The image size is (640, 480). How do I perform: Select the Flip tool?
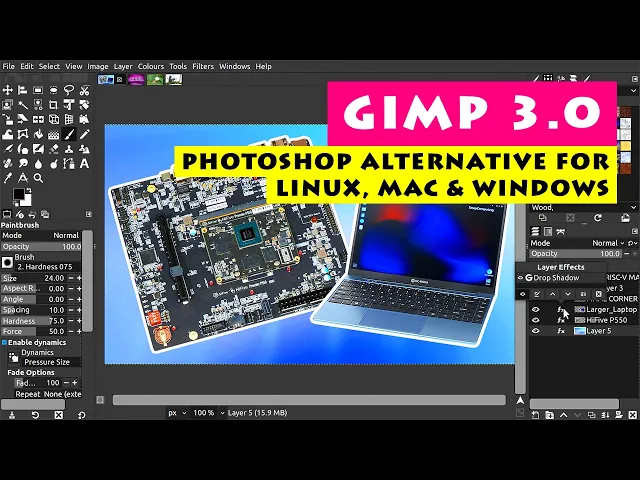click(x=38, y=120)
